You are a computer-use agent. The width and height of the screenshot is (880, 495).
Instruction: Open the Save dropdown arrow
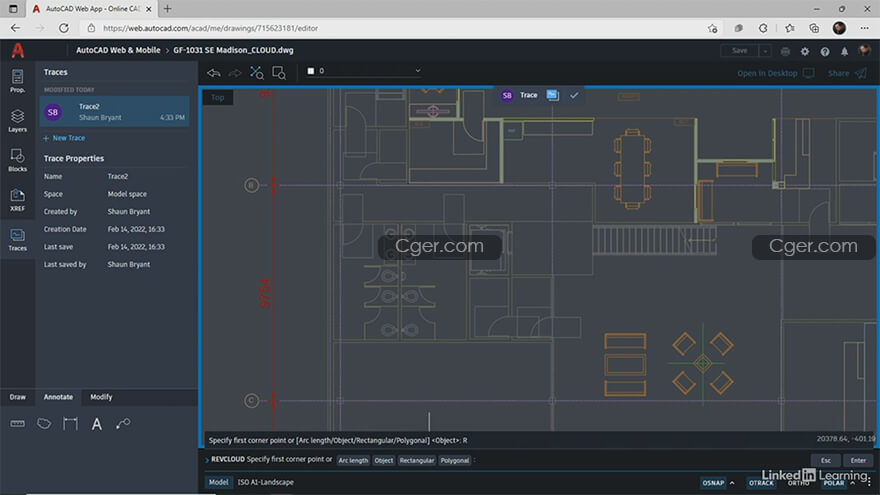pyautogui.click(x=764, y=51)
